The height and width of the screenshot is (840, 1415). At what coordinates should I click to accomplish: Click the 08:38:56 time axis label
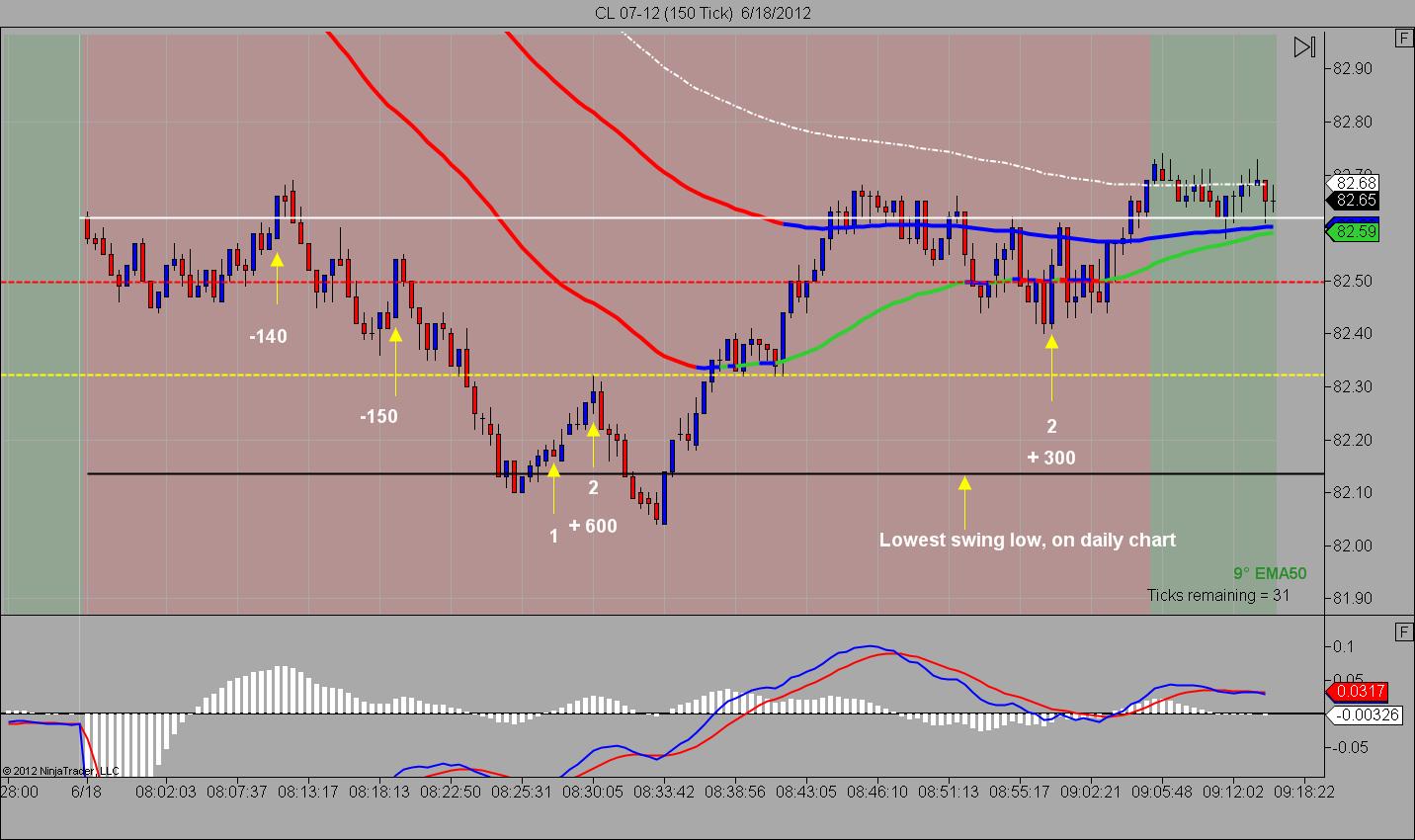coord(735,792)
